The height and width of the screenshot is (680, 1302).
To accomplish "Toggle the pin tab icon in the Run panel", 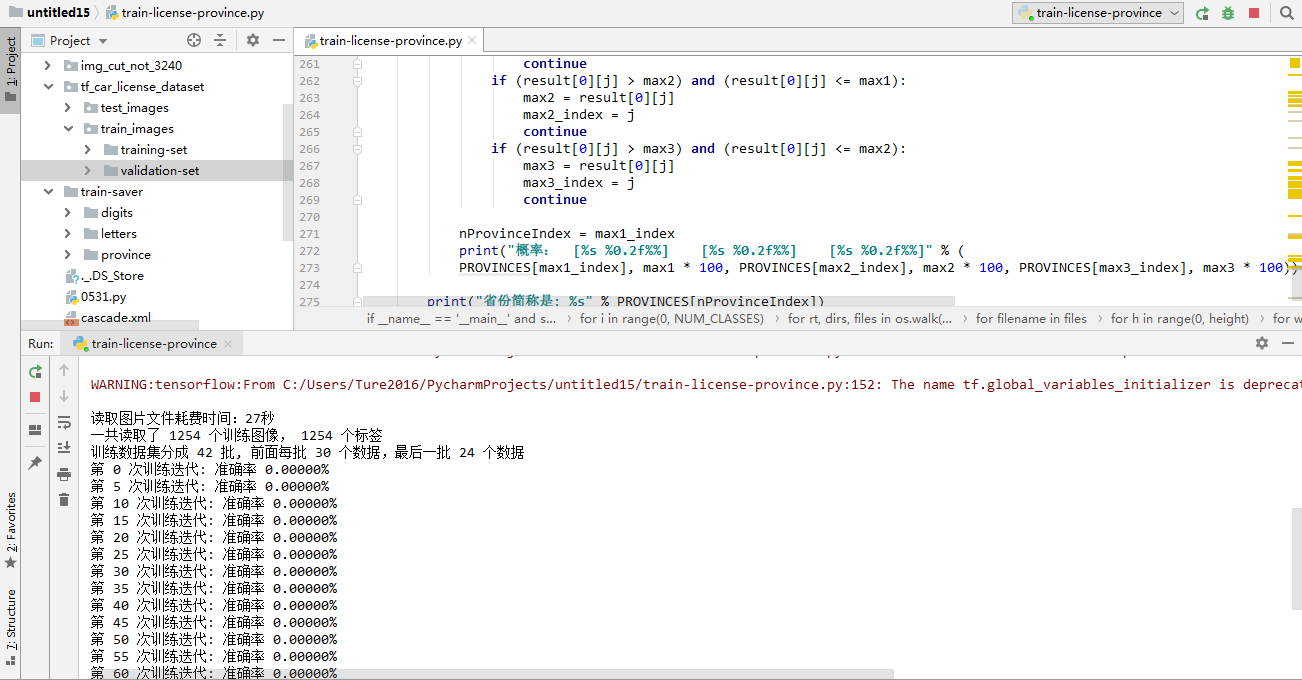I will (x=35, y=463).
